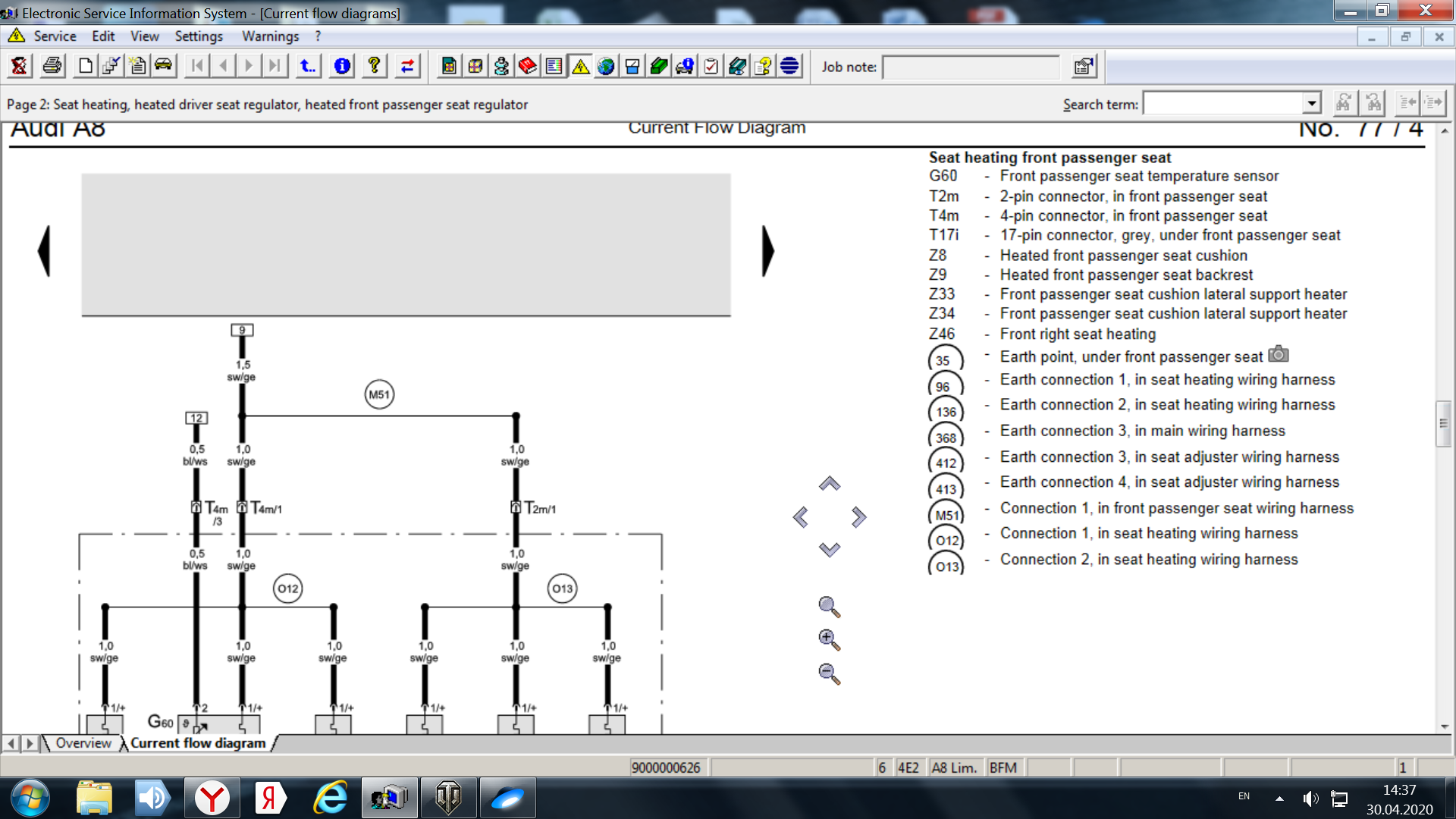Click the O13 connection node in diagram
1456x819 pixels.
point(562,588)
